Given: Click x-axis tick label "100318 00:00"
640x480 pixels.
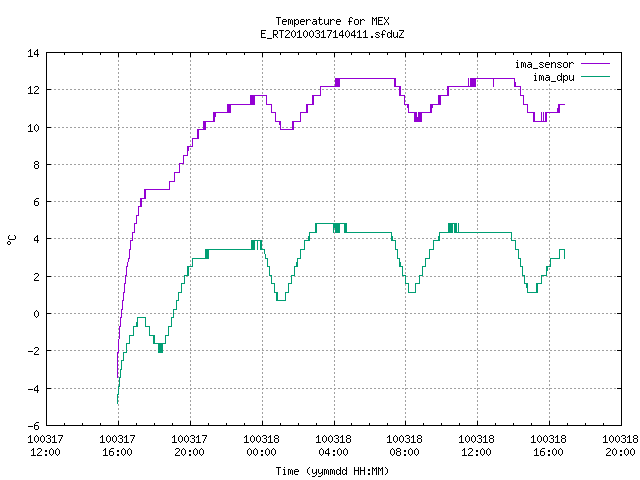Looking at the screenshot, I should click(x=262, y=445).
